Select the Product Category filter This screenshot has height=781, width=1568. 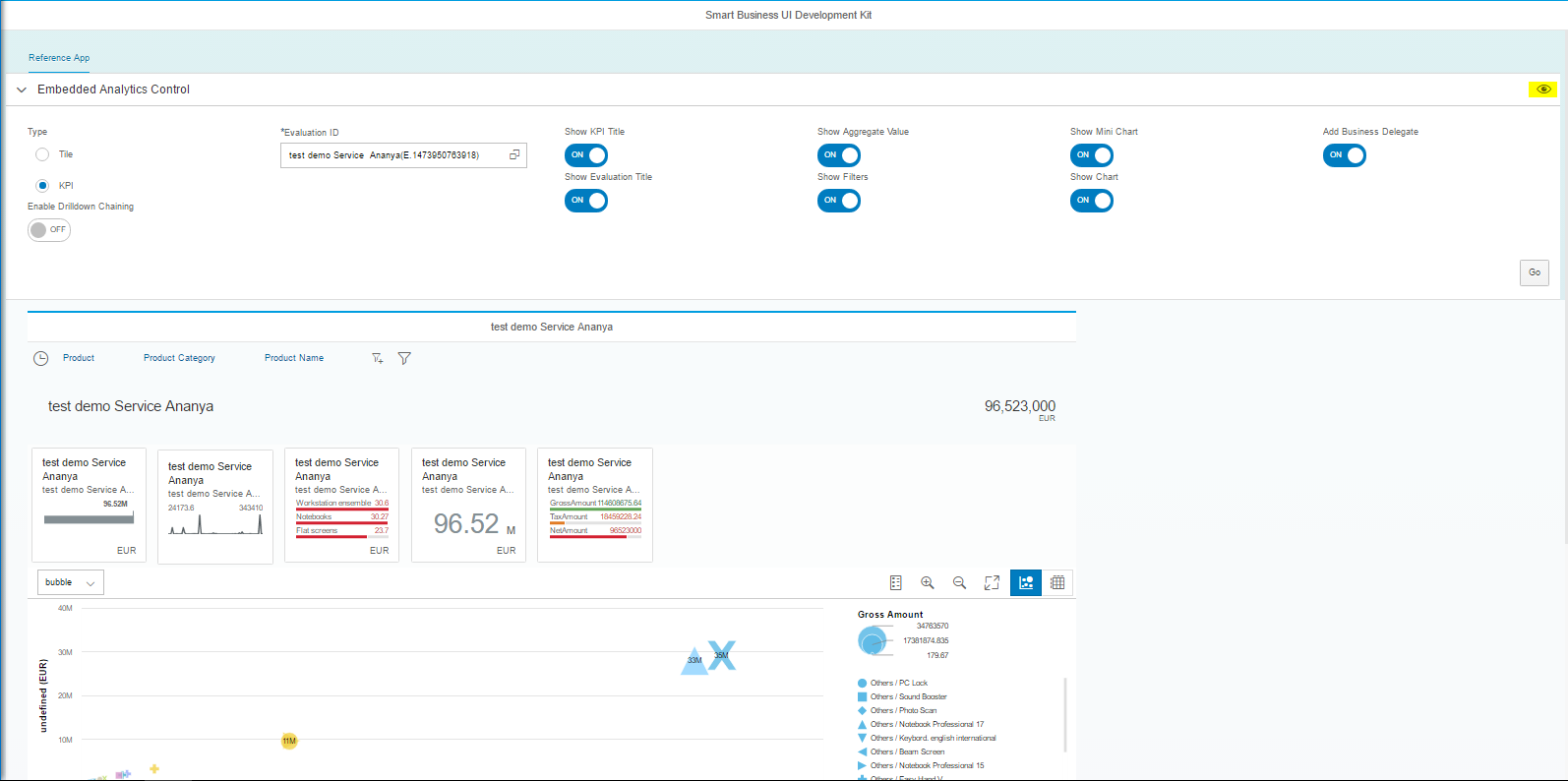[179, 358]
